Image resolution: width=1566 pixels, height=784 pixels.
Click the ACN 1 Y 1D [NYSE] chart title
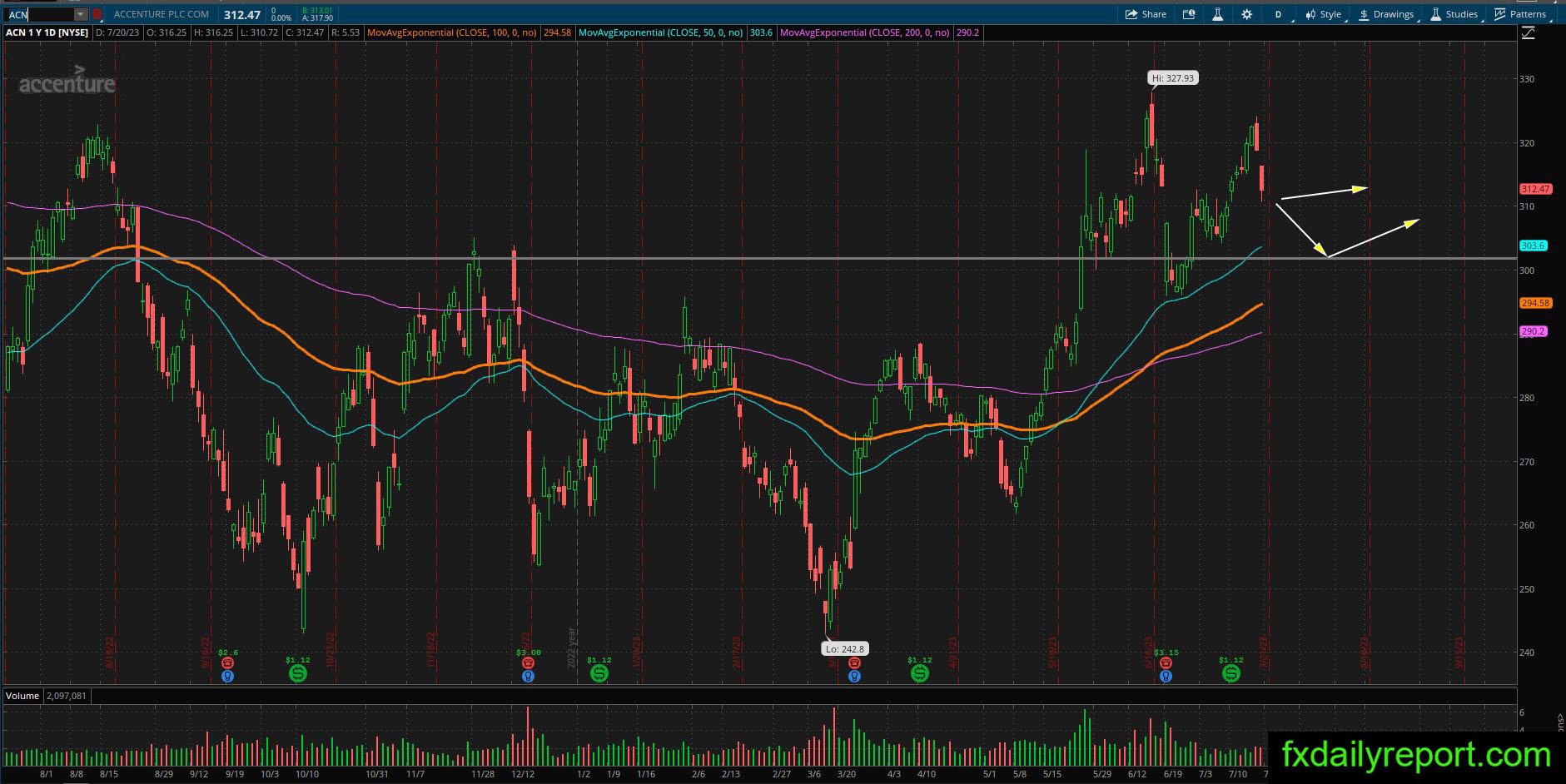coord(47,32)
